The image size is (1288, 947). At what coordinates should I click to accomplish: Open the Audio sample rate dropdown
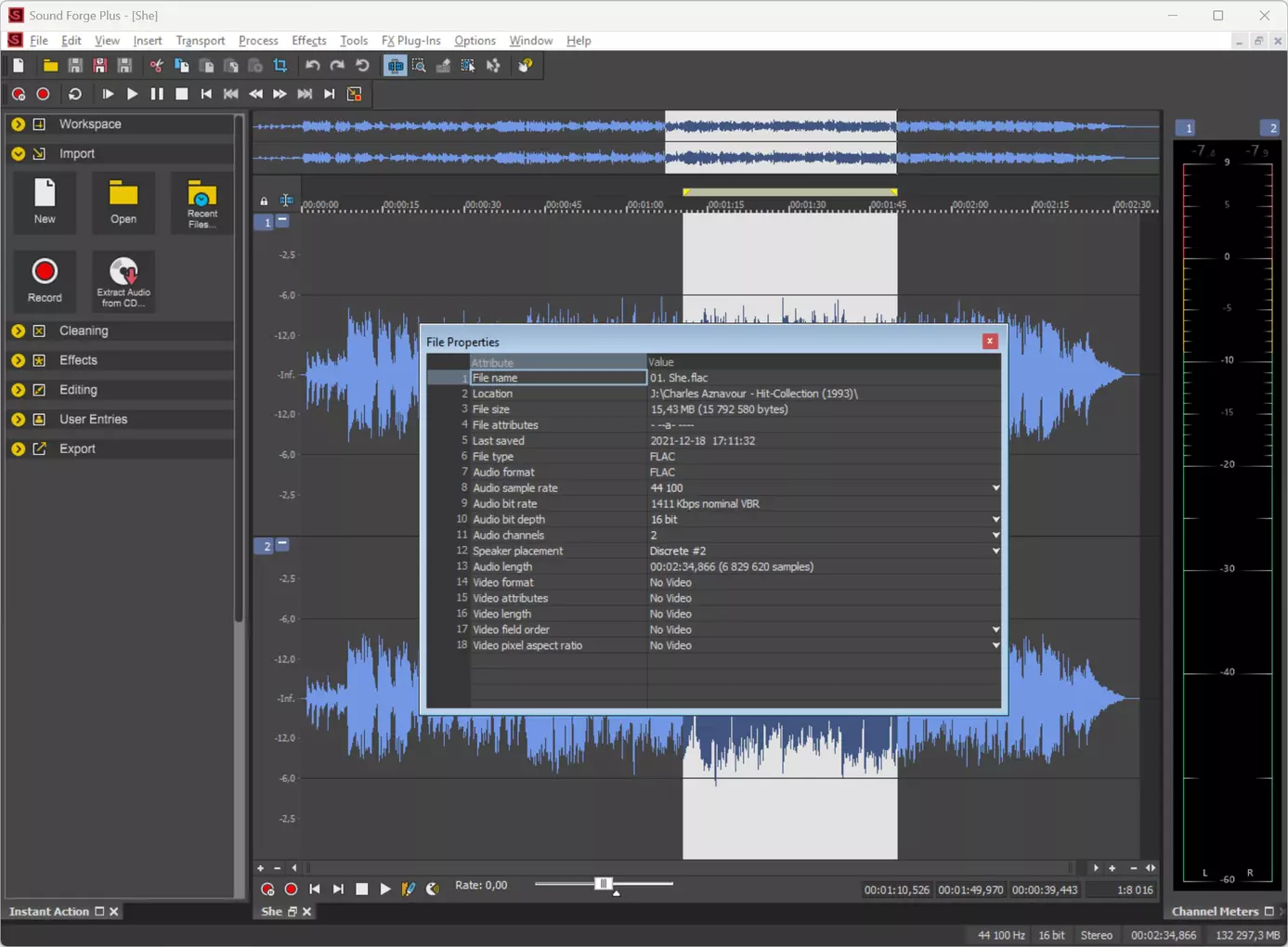coord(995,488)
